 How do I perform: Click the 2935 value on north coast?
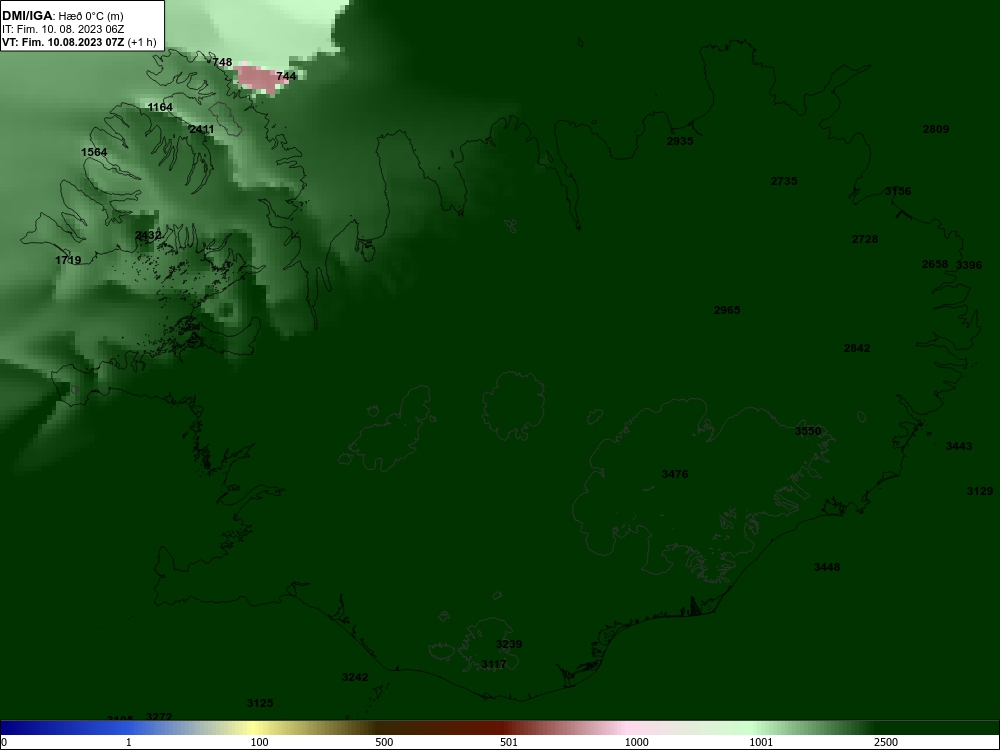pyautogui.click(x=680, y=142)
